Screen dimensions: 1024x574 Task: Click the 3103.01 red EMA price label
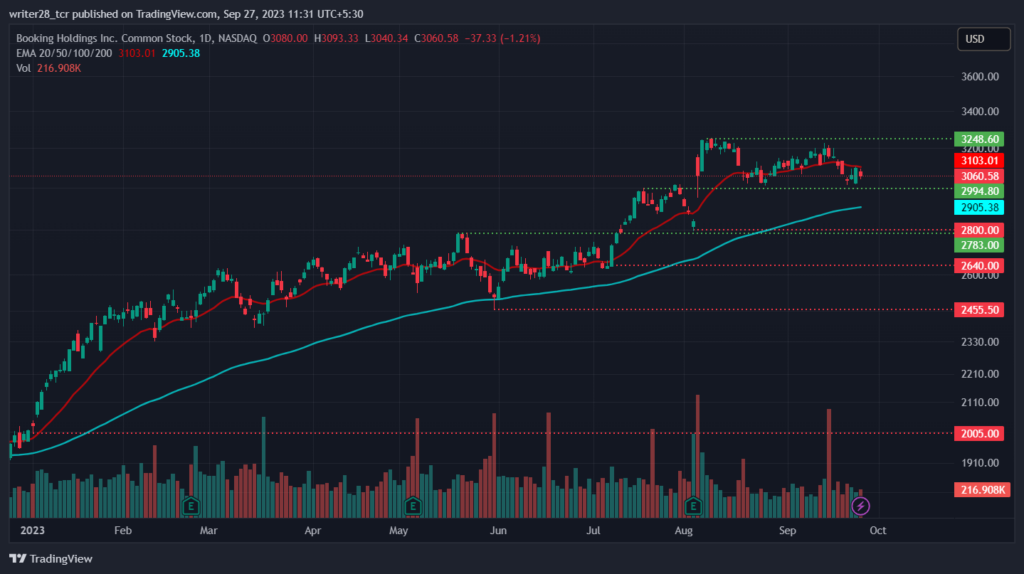[x=979, y=161]
